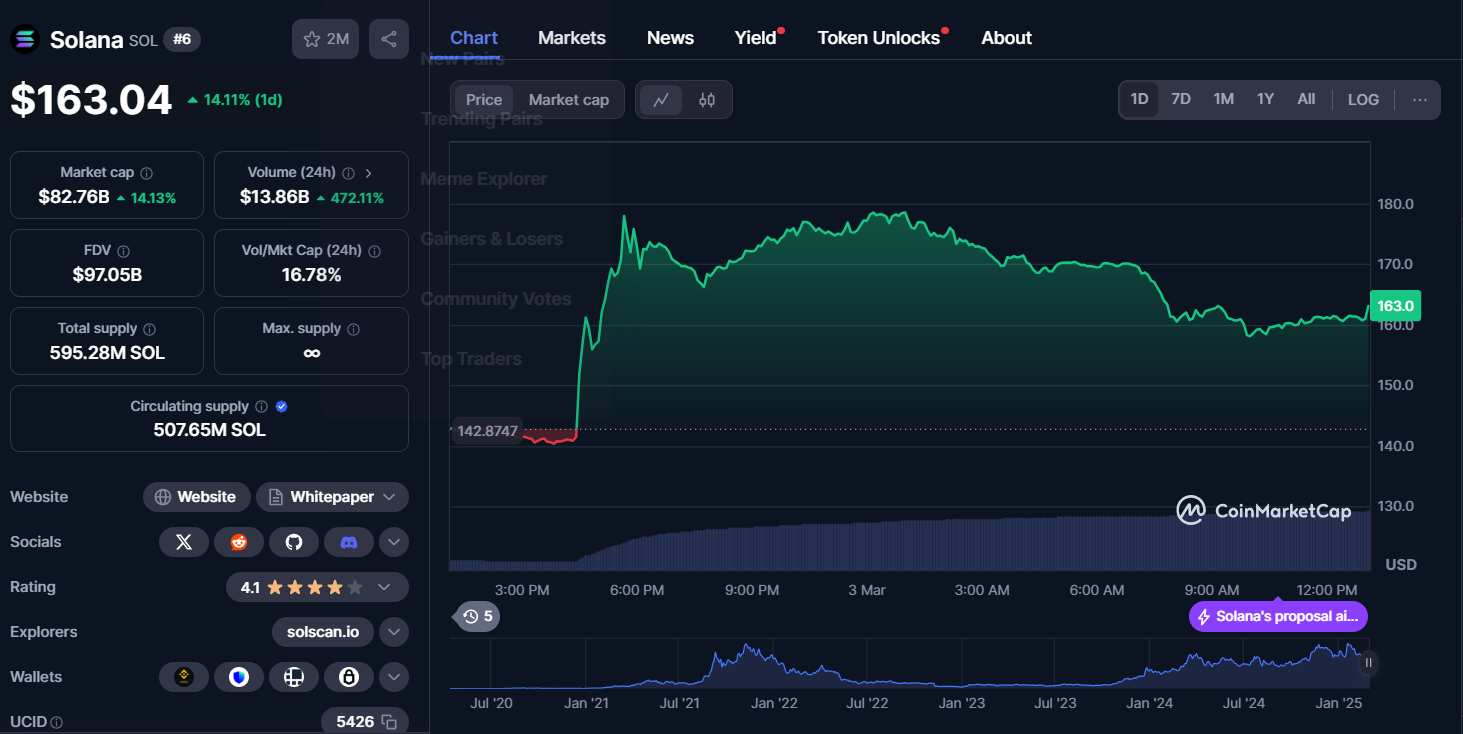Add Solana to watchlist star button
This screenshot has width=1463, height=734.
pos(326,39)
